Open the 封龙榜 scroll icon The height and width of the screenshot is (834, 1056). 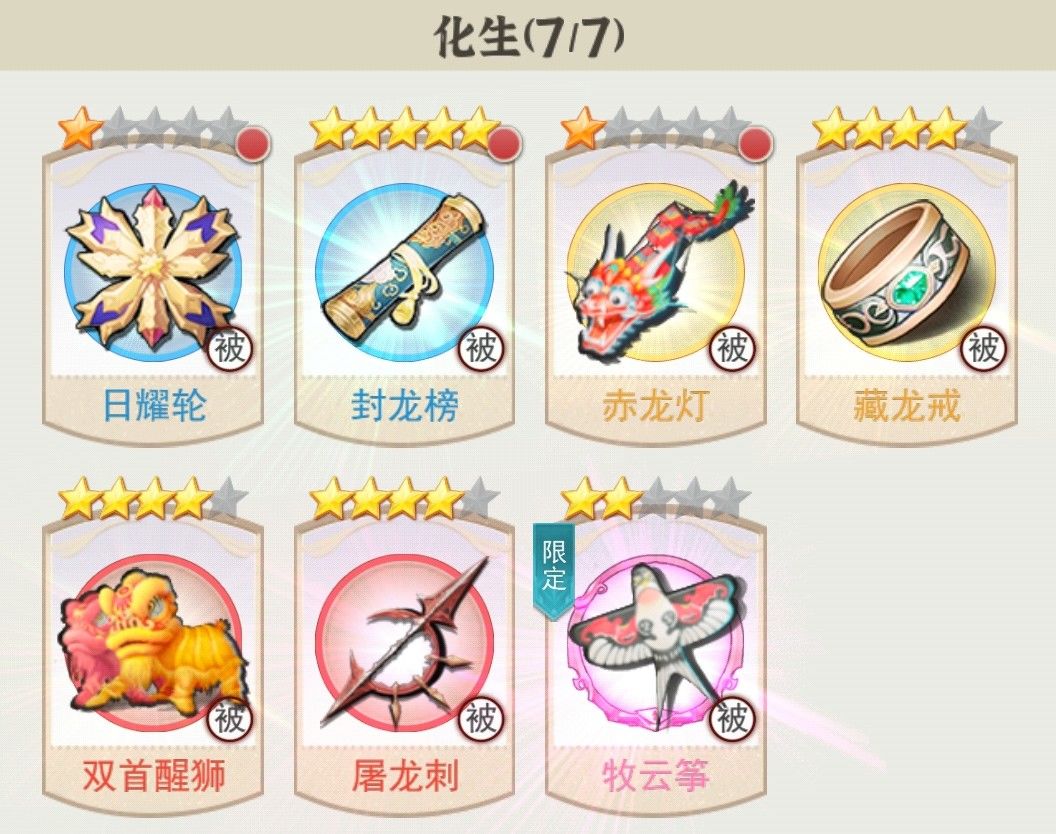coord(404,270)
